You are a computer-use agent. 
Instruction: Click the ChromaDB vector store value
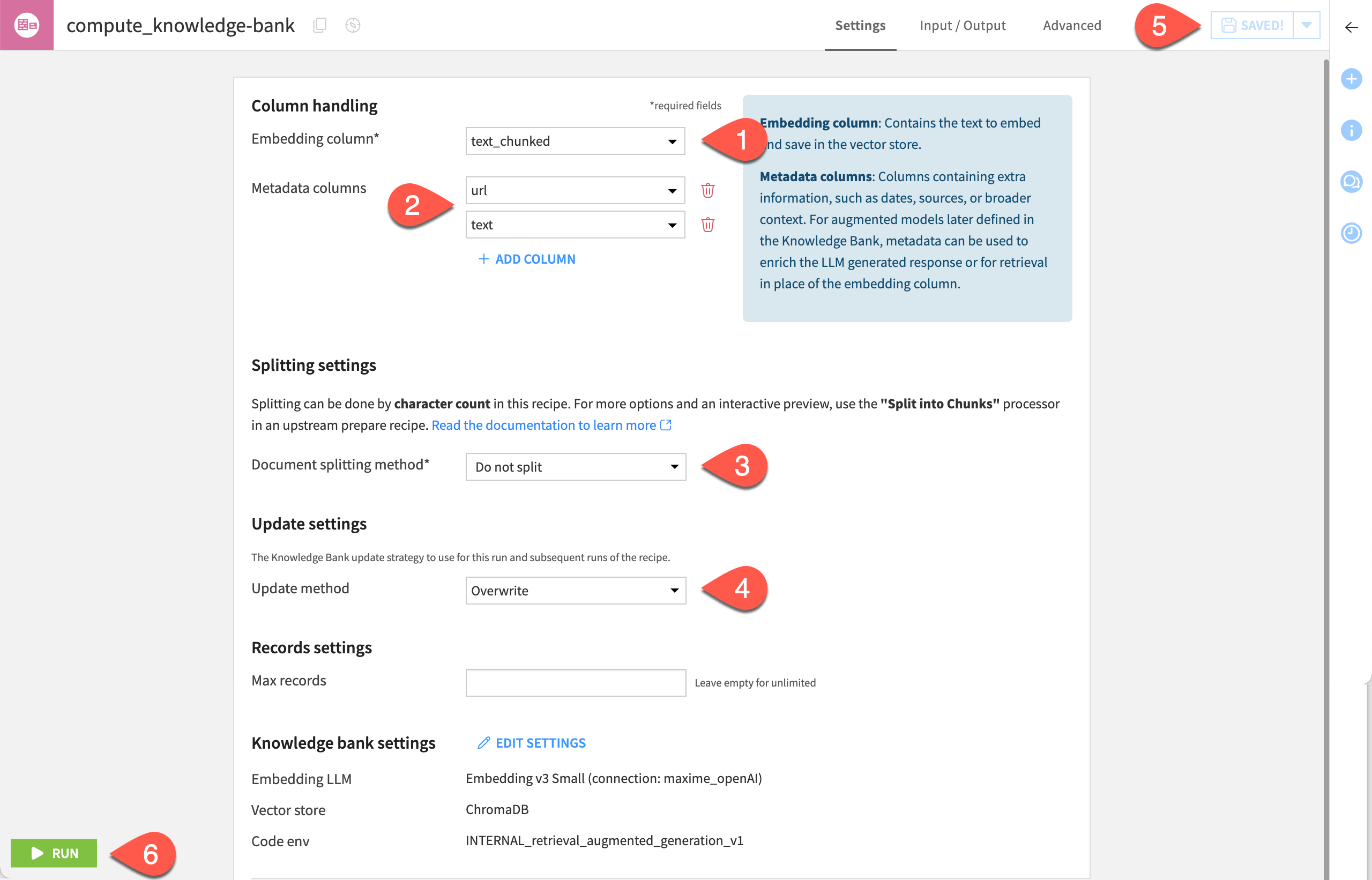497,809
